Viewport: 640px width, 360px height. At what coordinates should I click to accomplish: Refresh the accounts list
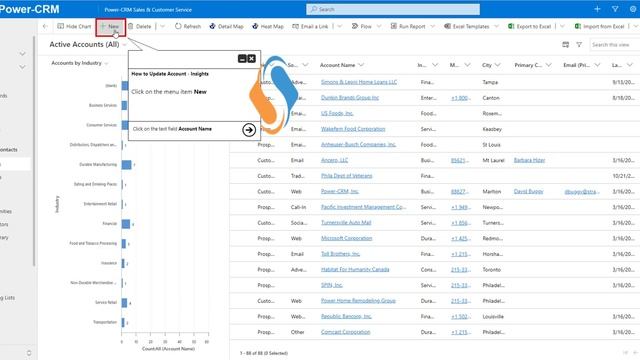pos(188,27)
